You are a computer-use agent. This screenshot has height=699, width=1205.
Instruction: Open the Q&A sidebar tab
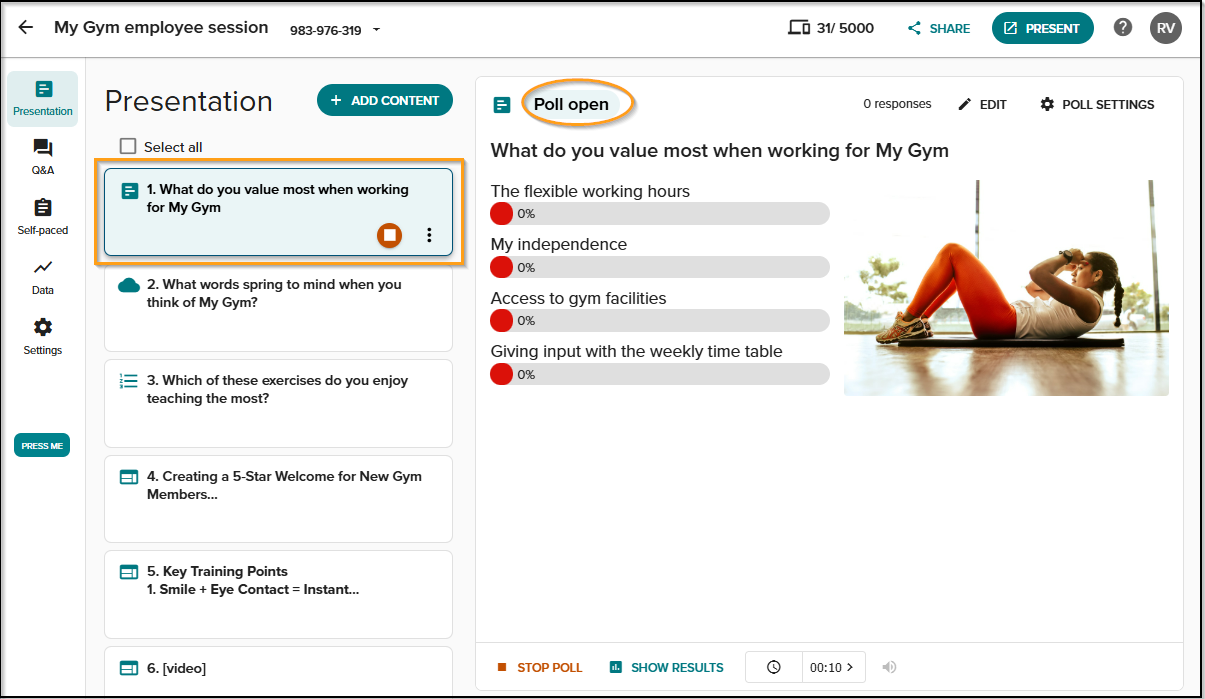click(x=43, y=157)
